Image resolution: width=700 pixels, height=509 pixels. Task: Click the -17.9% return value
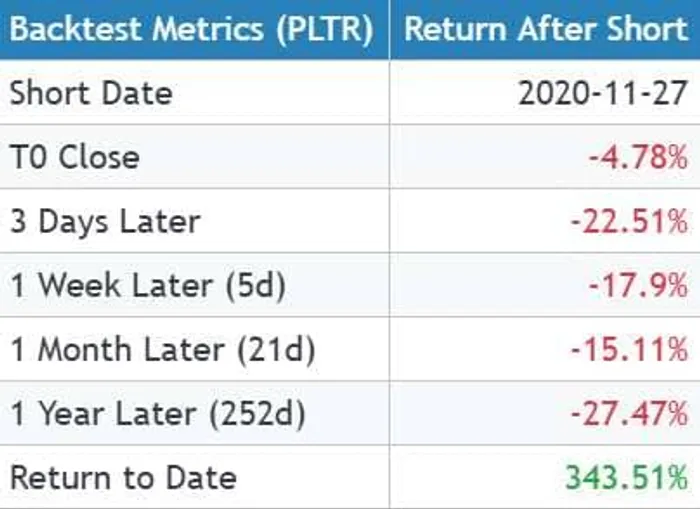coord(638,285)
